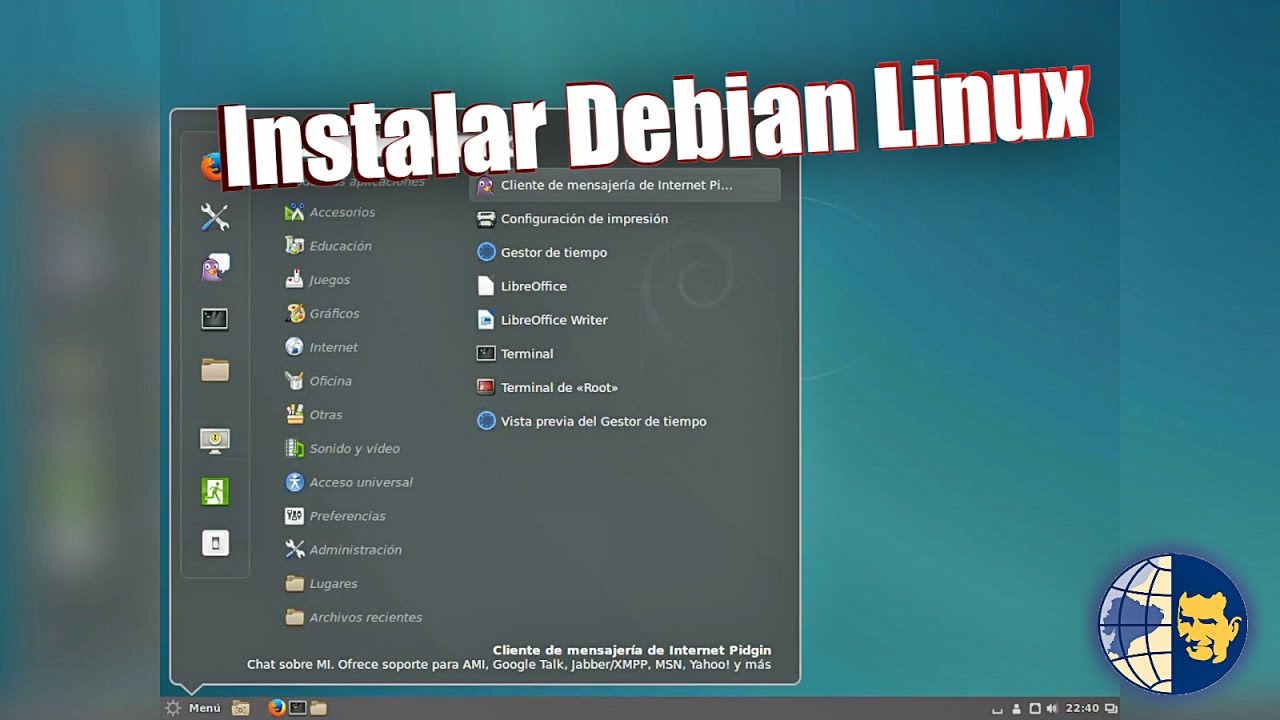The width and height of the screenshot is (1280, 720).
Task: Open the user applet in system tray
Action: pyautogui.click(x=1017, y=708)
